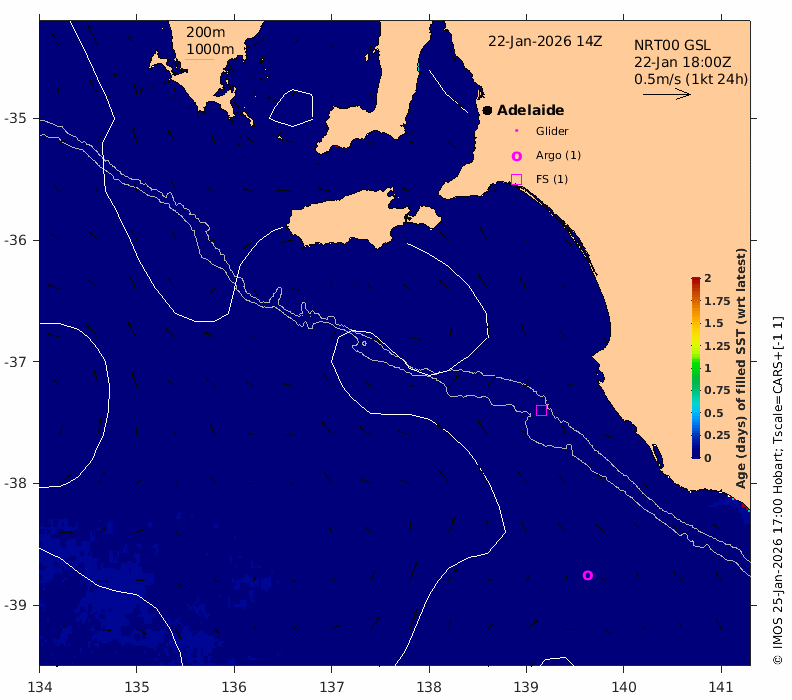Click the IMOS copyright text on the right edge
Viewport: 792px width, 700px height.
[x=778, y=490]
